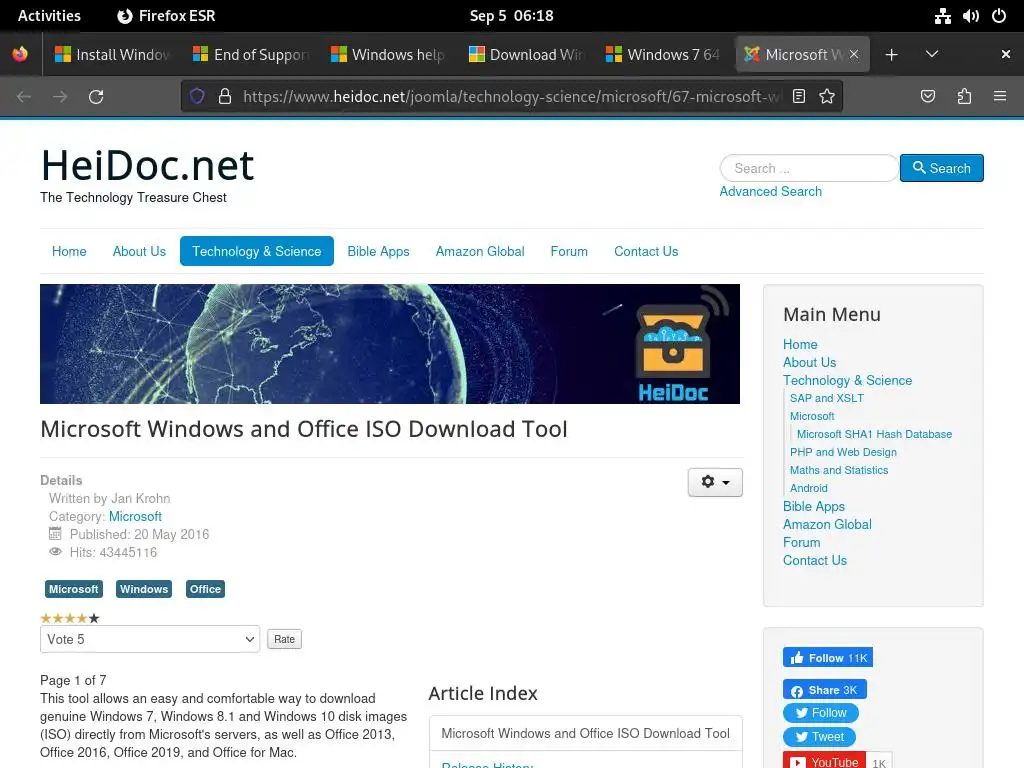
Task: Click the HeiDoc treasure chest banner image
Action: [x=390, y=344]
